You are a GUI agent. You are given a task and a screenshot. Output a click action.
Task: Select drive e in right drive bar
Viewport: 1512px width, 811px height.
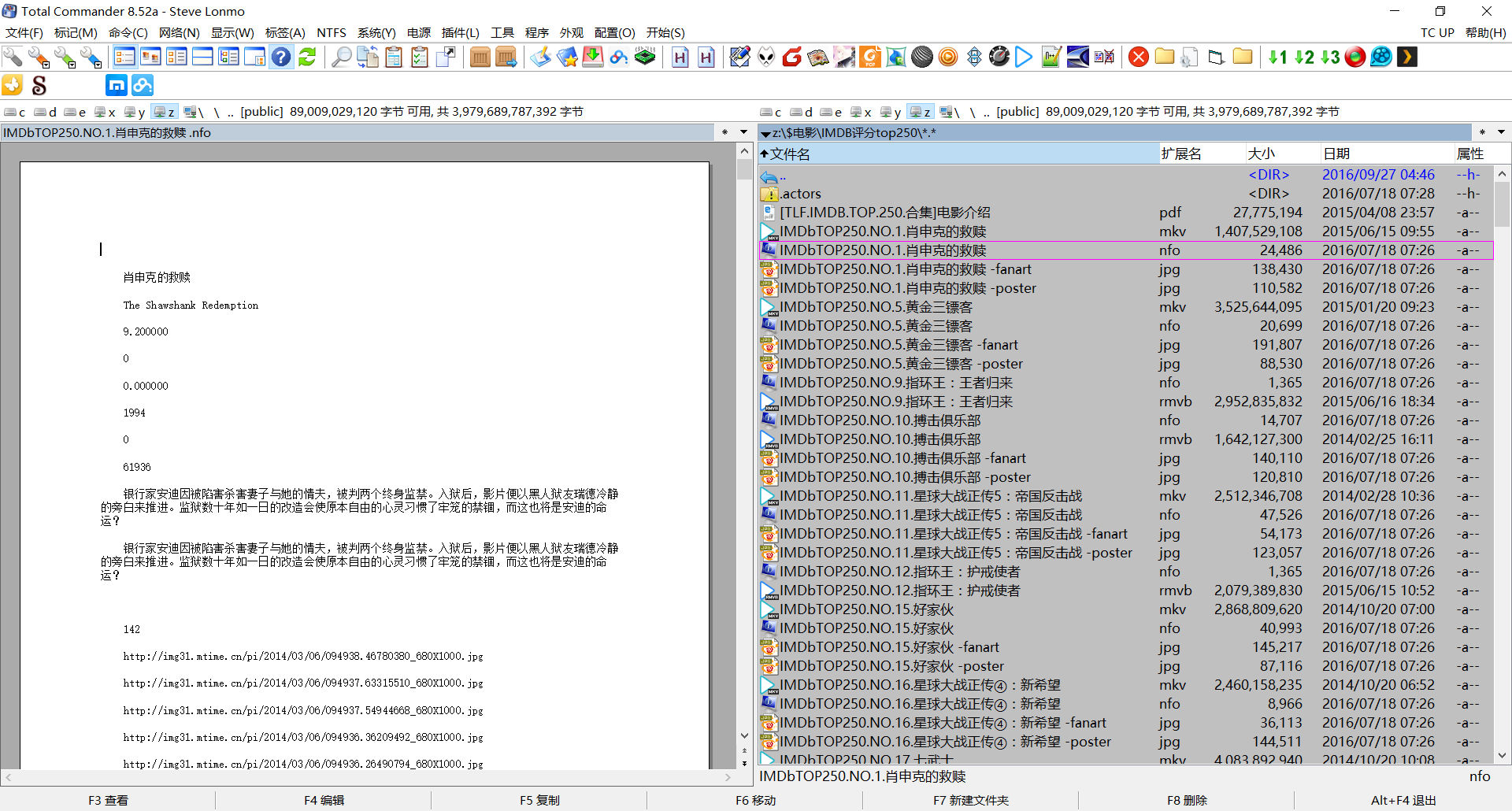(832, 112)
